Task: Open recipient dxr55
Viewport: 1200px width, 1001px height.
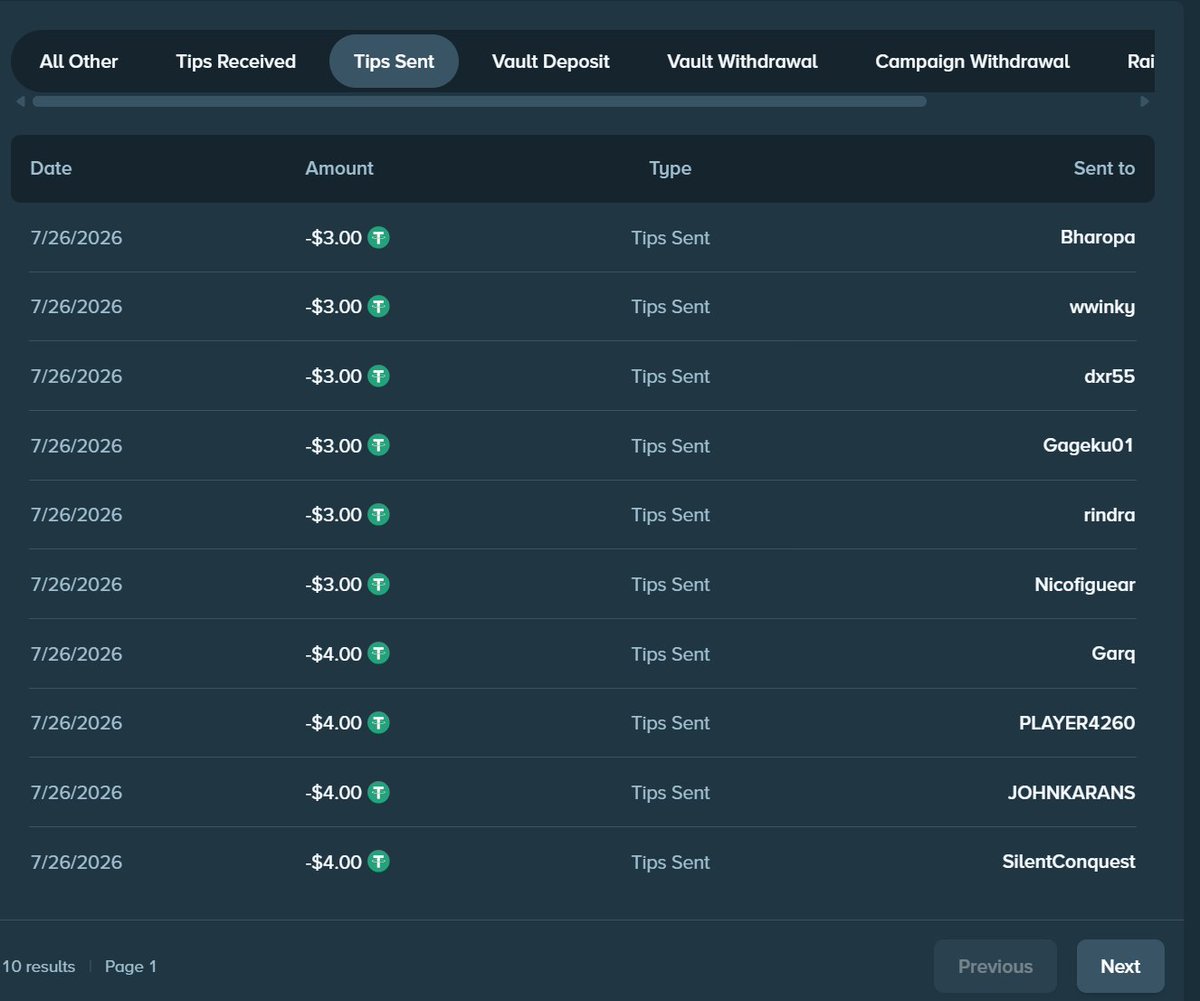Action: [x=1108, y=376]
